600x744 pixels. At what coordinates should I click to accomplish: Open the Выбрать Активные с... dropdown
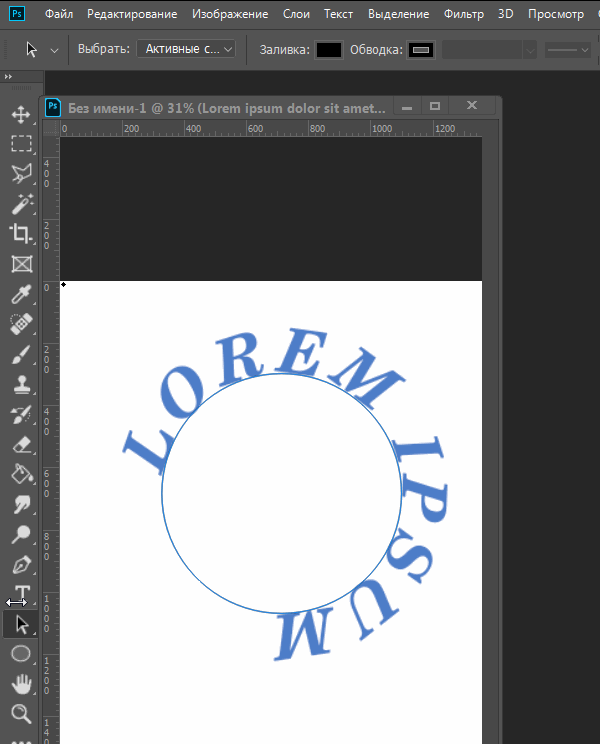186,49
